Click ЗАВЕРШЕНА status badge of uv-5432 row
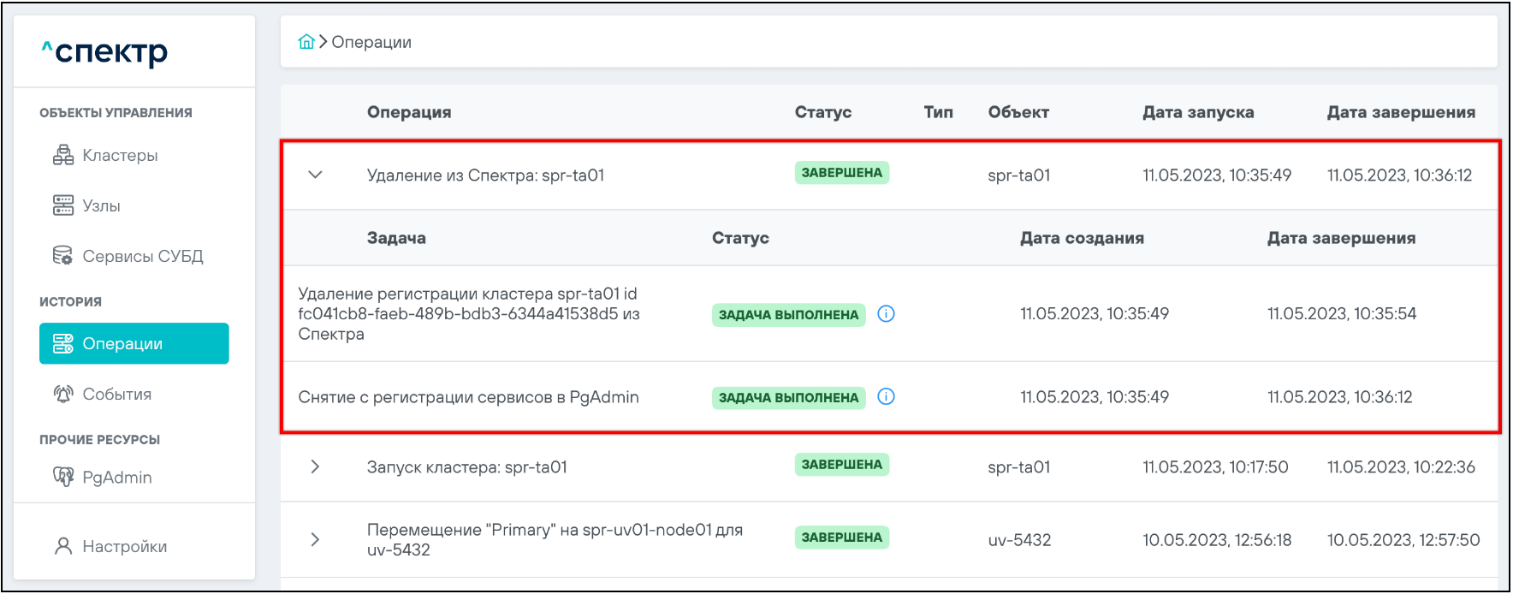Viewport: 1513px width, 594px height. pyautogui.click(x=842, y=538)
